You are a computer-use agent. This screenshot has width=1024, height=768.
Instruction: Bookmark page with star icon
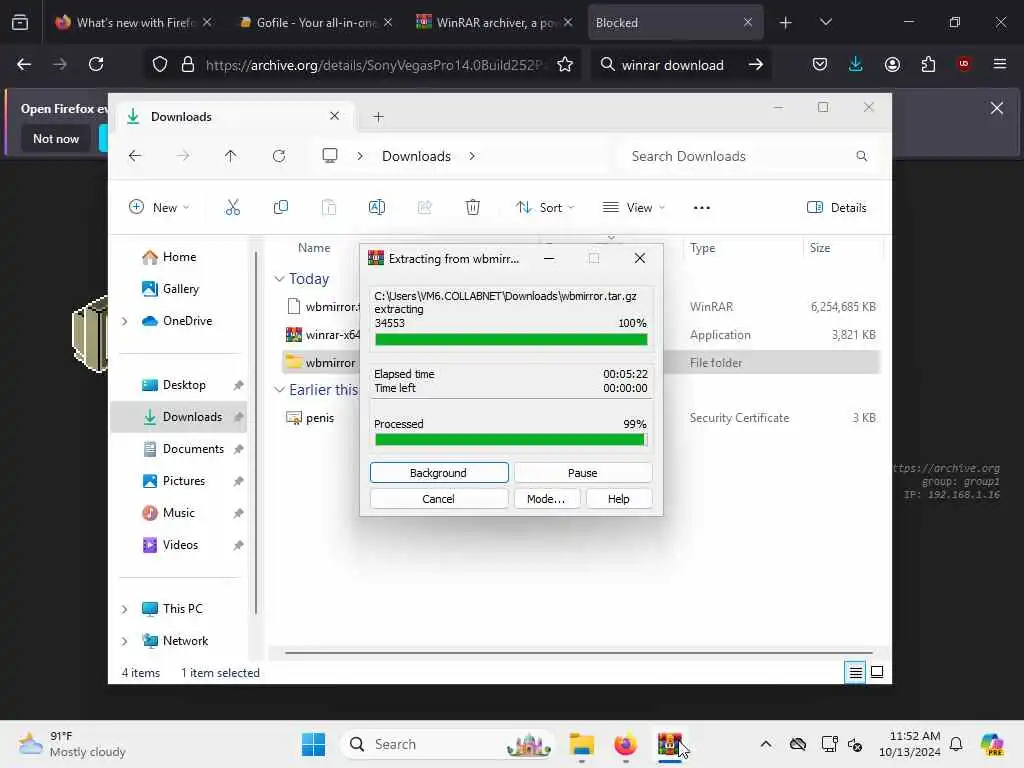(x=565, y=64)
